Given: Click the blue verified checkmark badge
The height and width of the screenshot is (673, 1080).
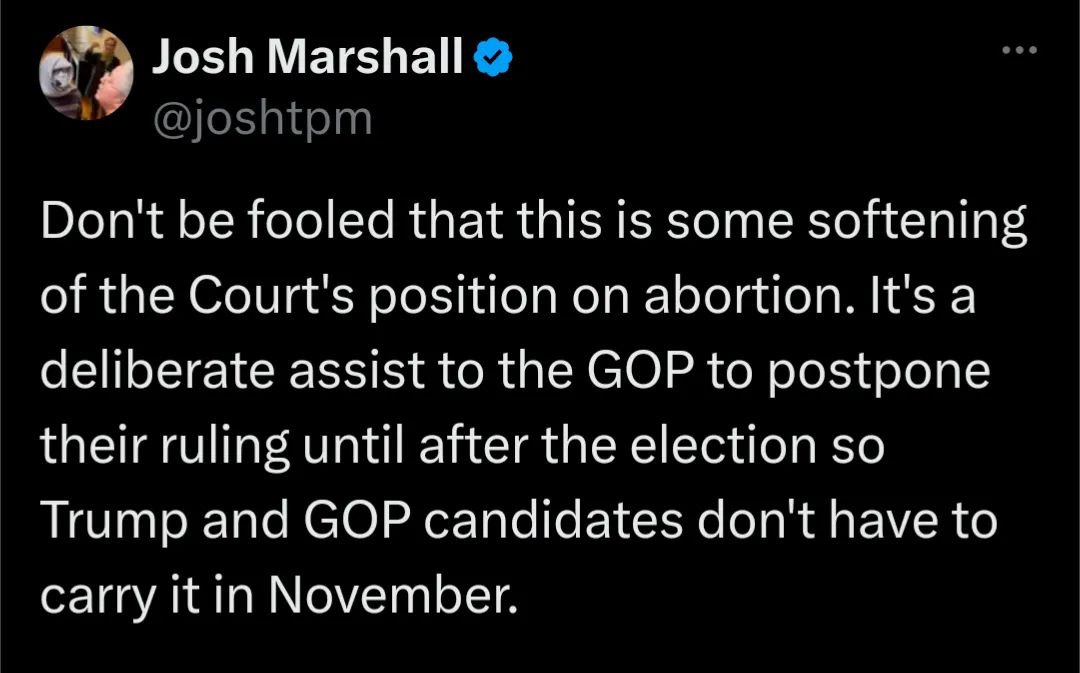Looking at the screenshot, I should click(x=489, y=62).
